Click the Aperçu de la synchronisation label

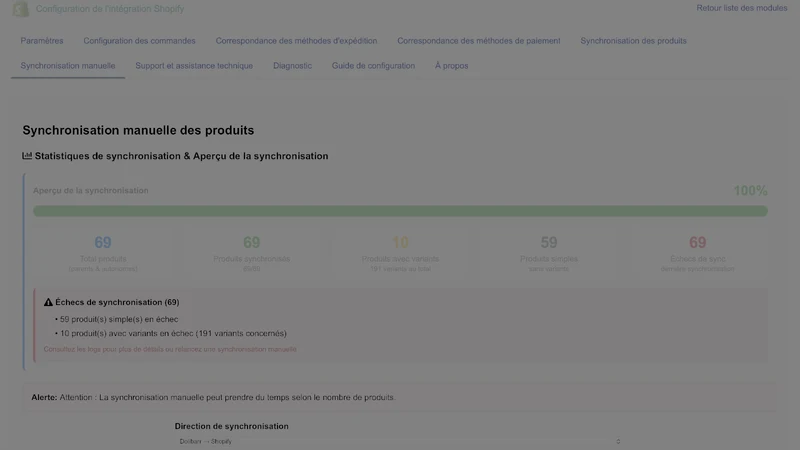(91, 190)
